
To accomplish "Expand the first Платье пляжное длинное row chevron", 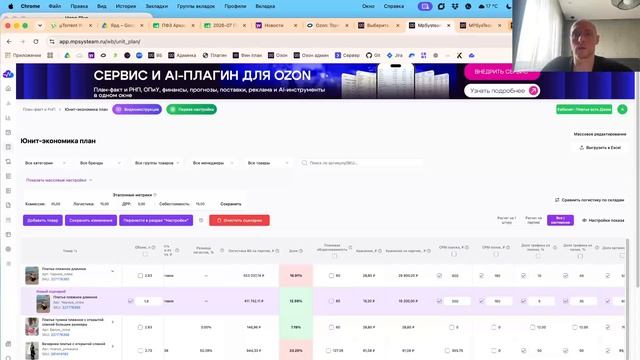I will 113,271.
